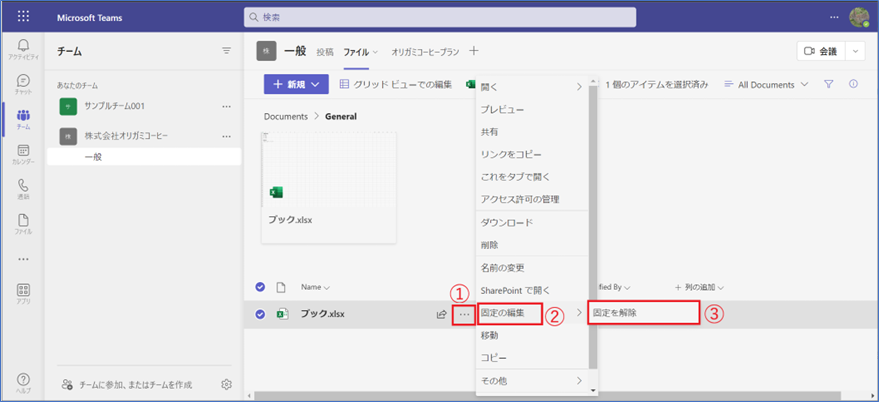879x402 pixels.
Task: Toggle the select-all checkbox in header
Action: [x=261, y=287]
